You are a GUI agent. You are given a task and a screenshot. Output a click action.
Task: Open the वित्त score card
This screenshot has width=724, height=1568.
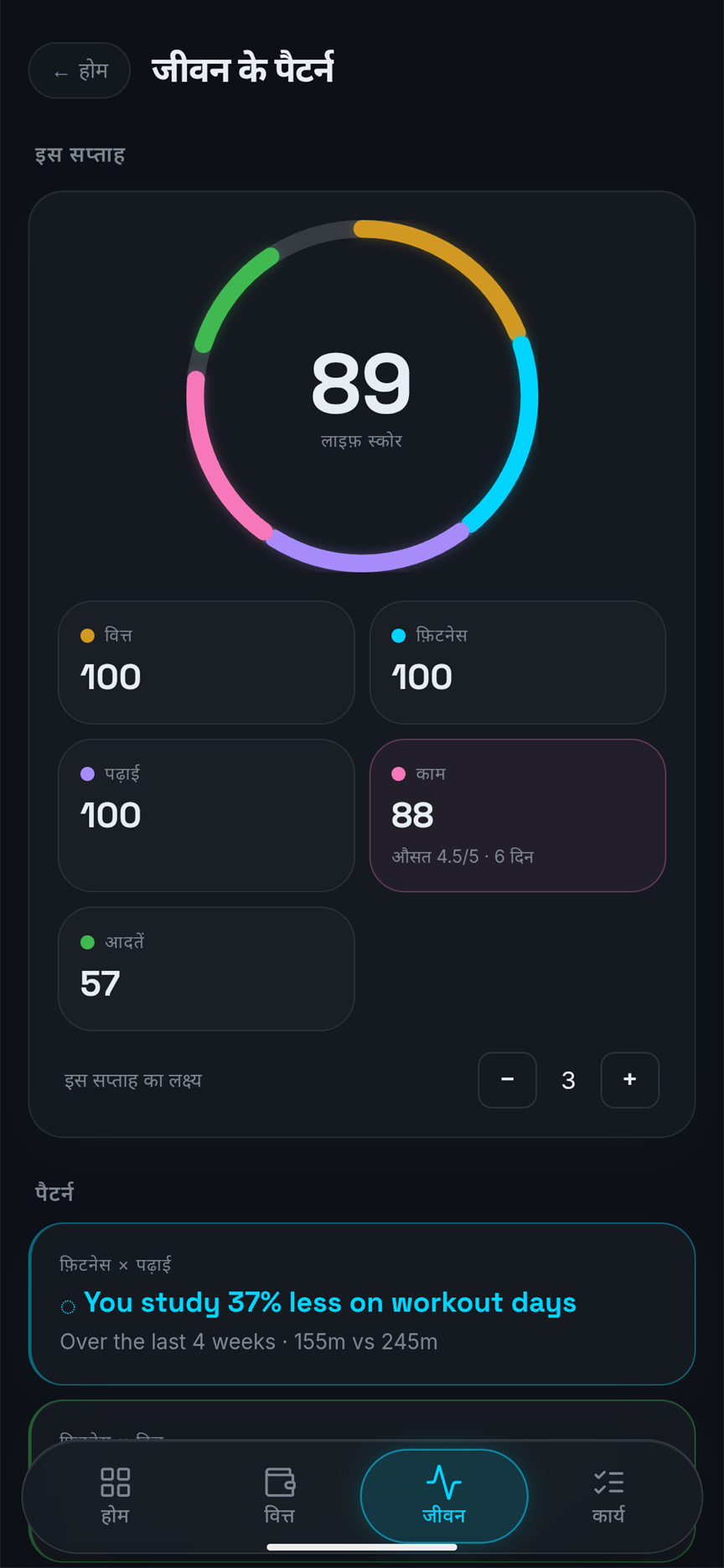pyautogui.click(x=206, y=662)
